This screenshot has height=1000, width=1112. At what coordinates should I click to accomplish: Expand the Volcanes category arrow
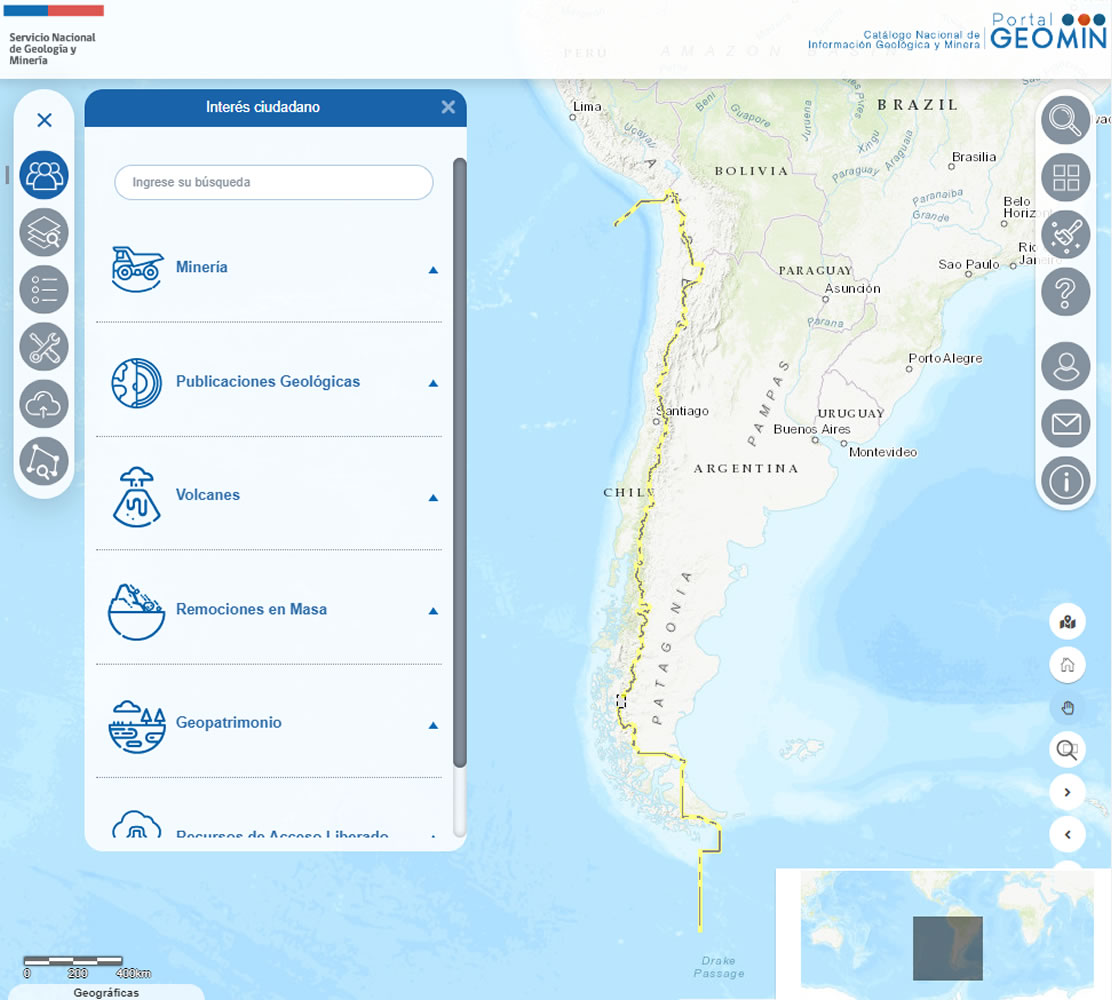pos(433,497)
